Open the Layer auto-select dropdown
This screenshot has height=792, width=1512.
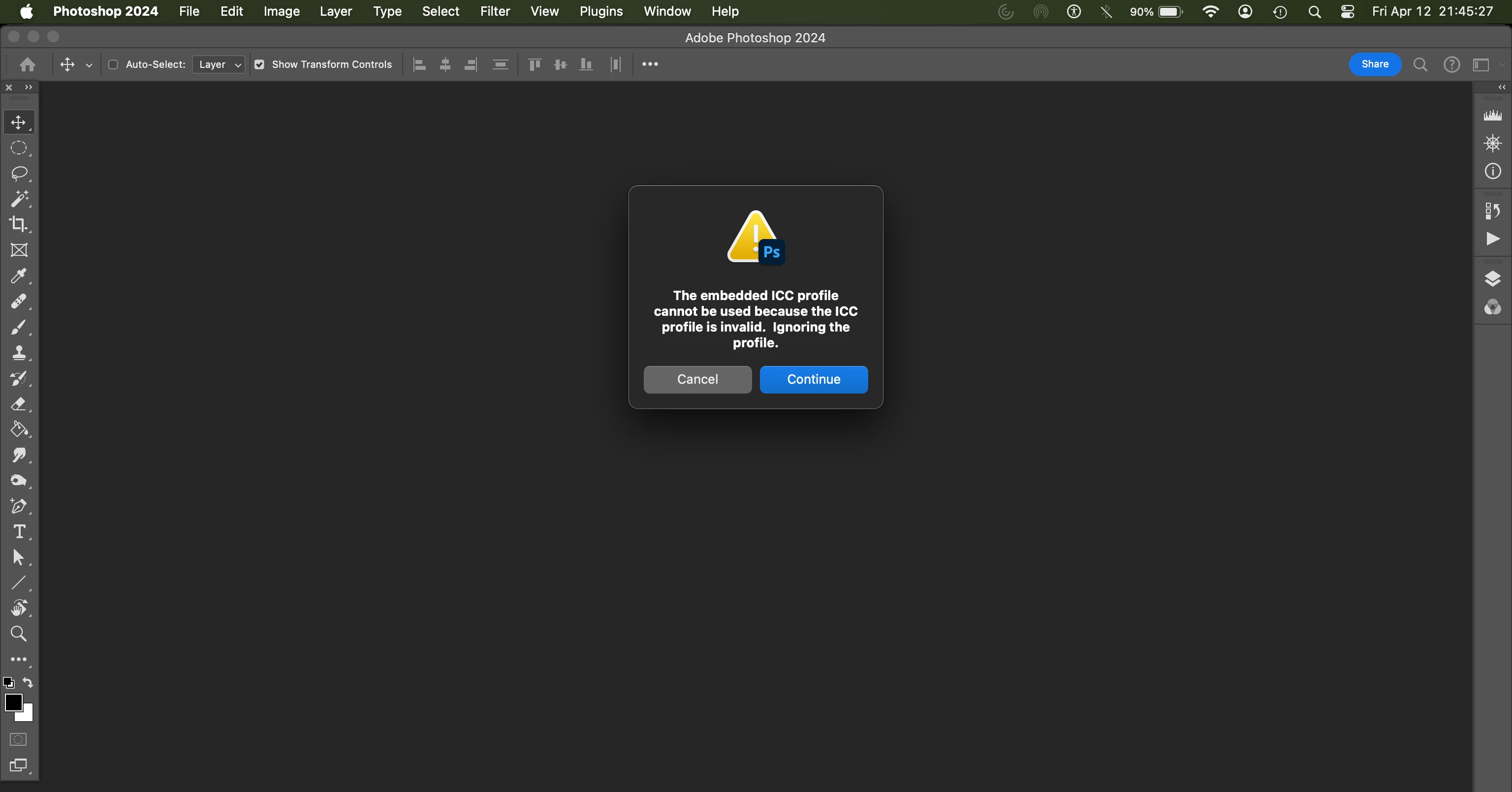pos(219,64)
